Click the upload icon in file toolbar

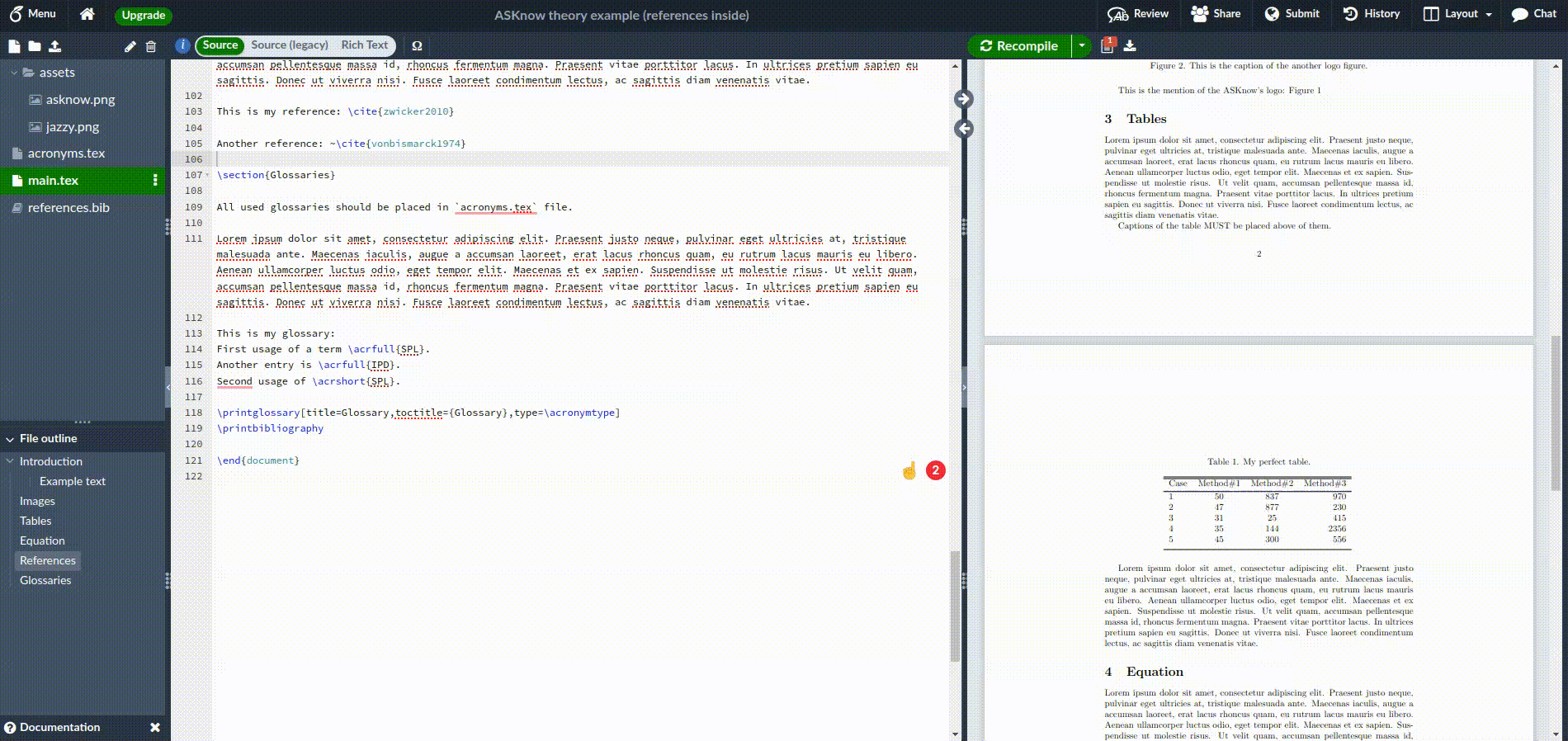click(x=54, y=46)
